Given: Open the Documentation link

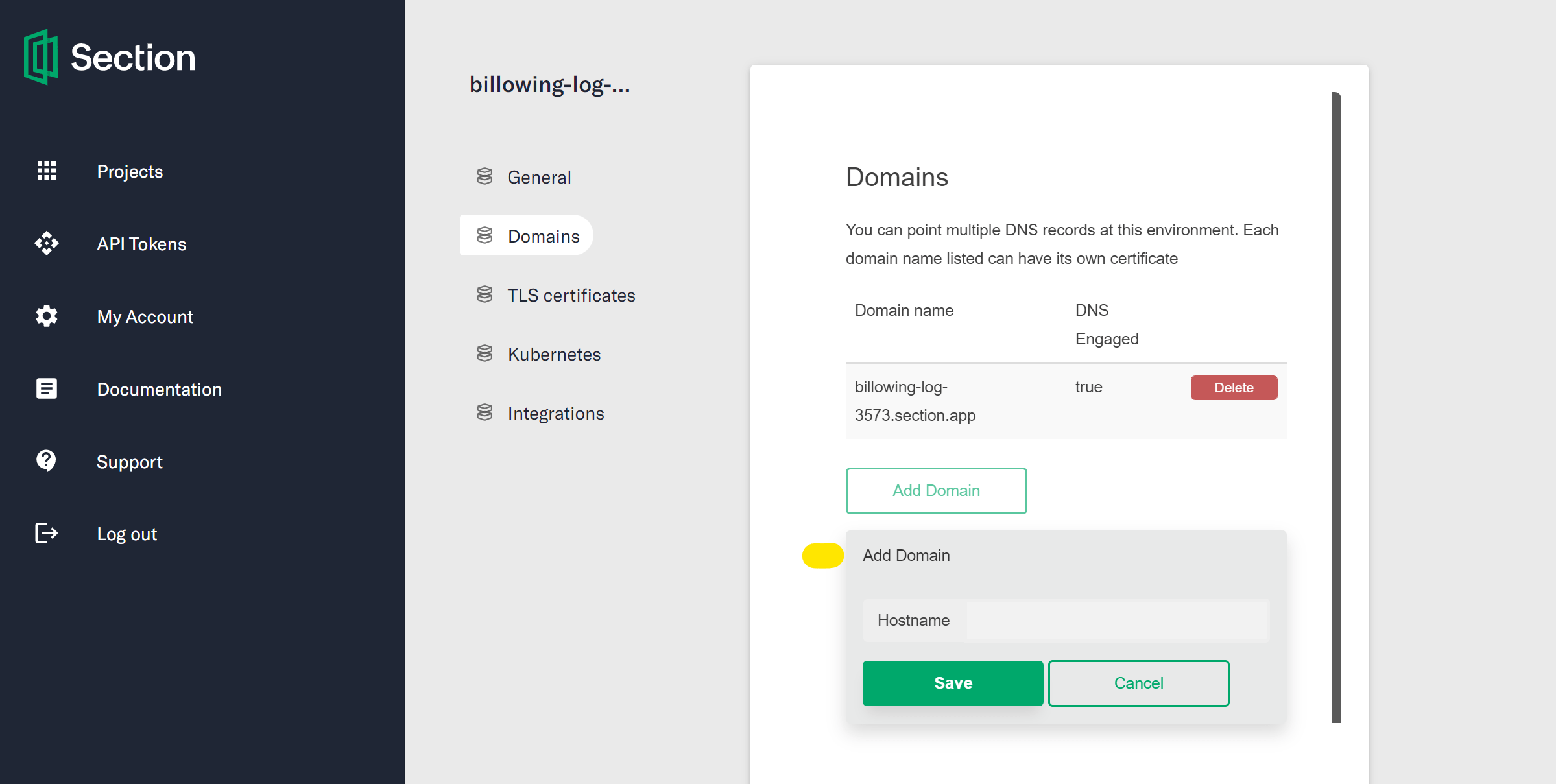Looking at the screenshot, I should [160, 389].
